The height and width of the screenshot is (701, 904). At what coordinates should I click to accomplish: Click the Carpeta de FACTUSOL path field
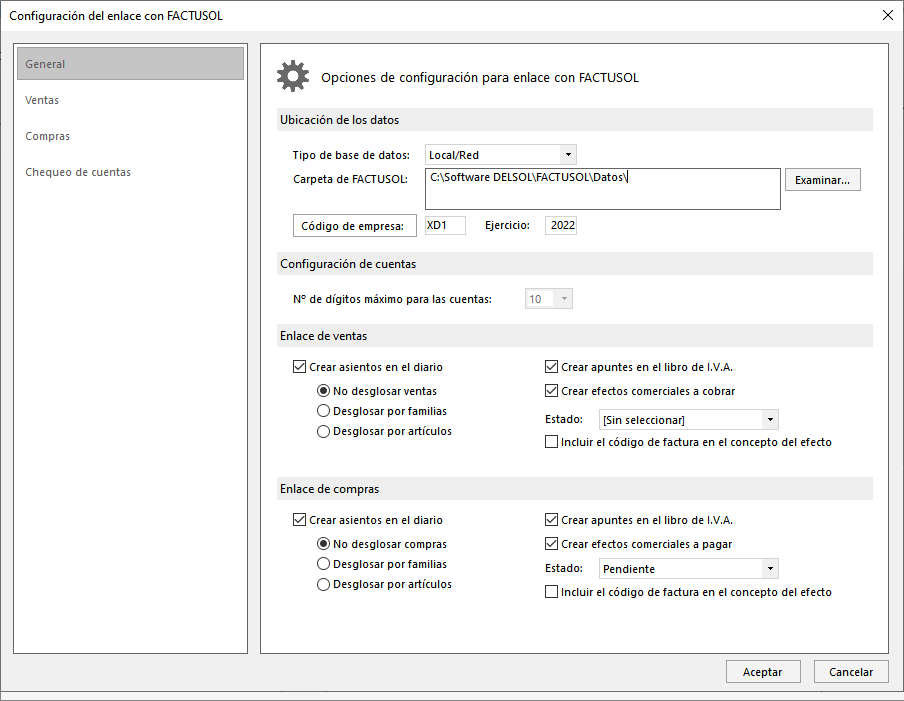602,189
